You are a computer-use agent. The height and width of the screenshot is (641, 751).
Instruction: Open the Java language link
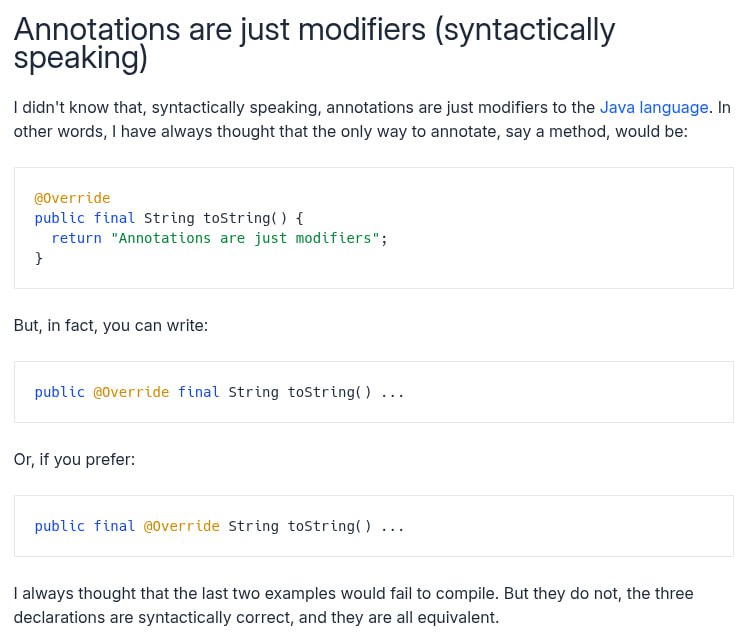tap(654, 108)
